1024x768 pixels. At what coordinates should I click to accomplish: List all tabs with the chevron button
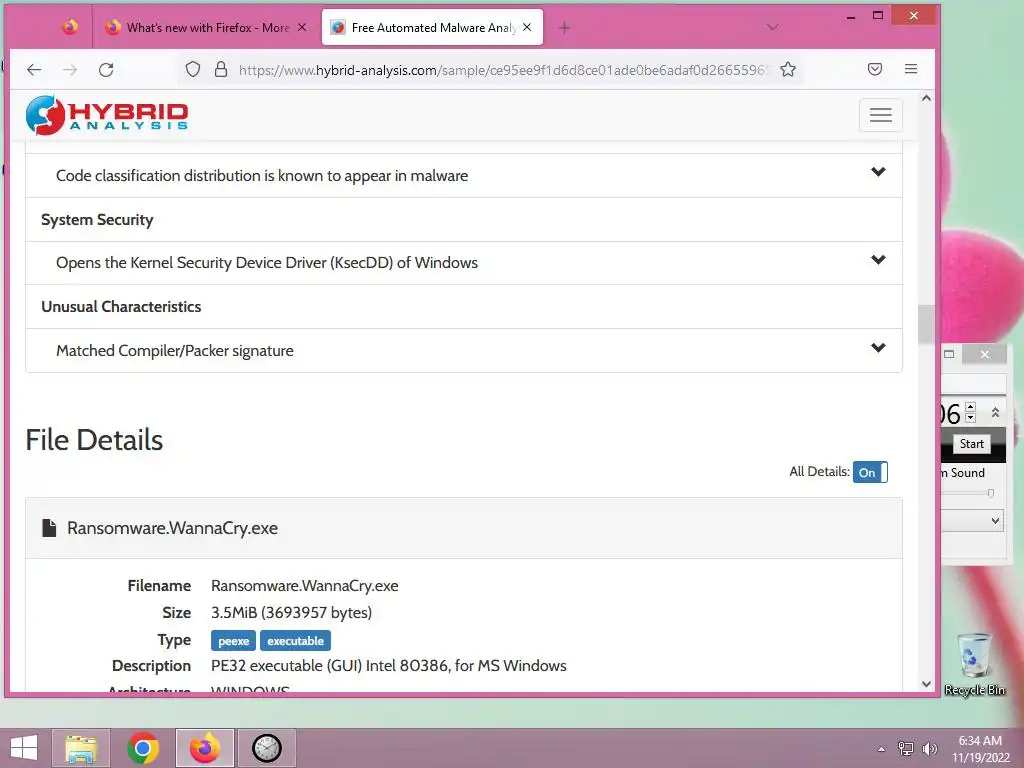tap(773, 27)
